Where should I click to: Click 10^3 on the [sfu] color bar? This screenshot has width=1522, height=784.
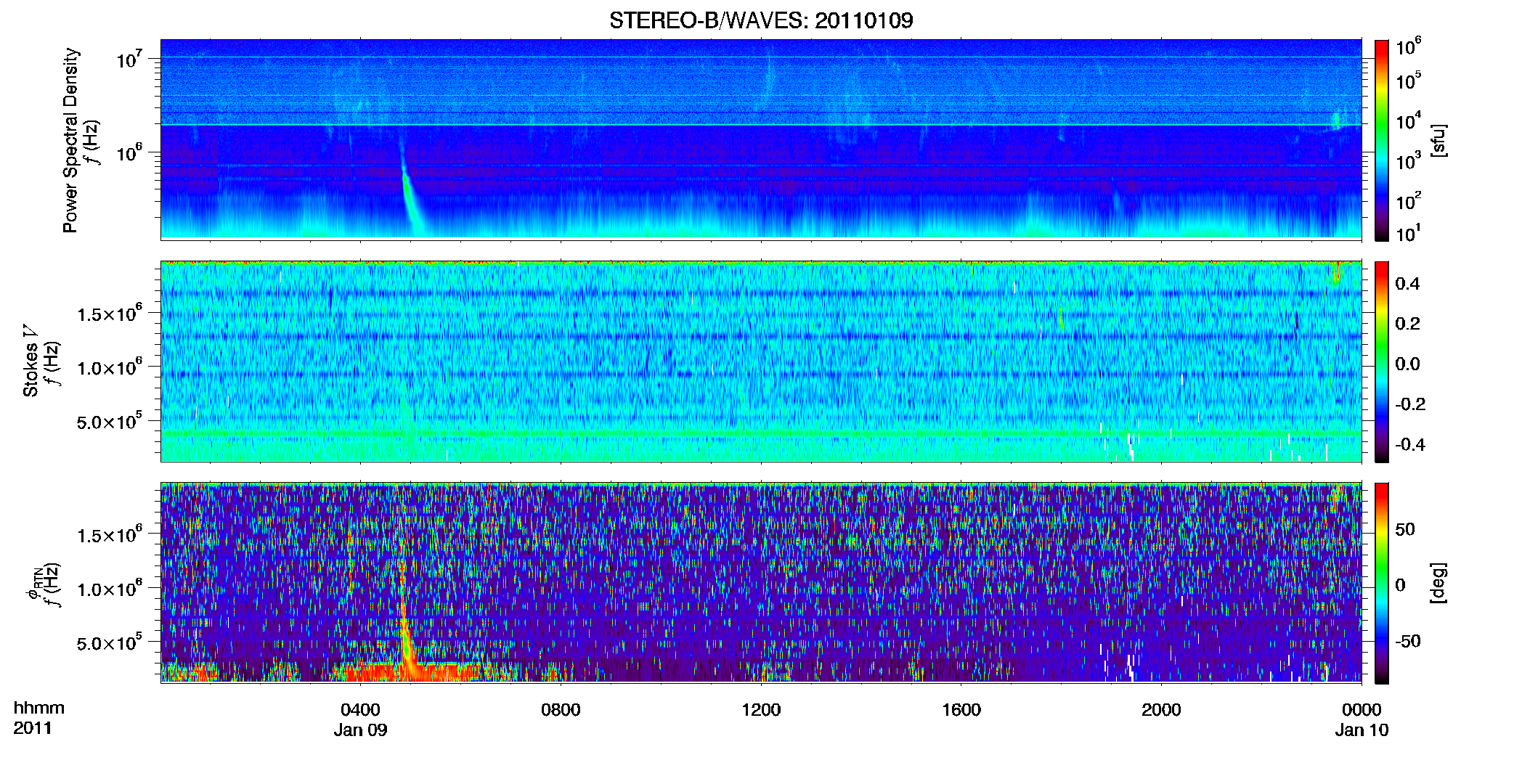[1408, 161]
